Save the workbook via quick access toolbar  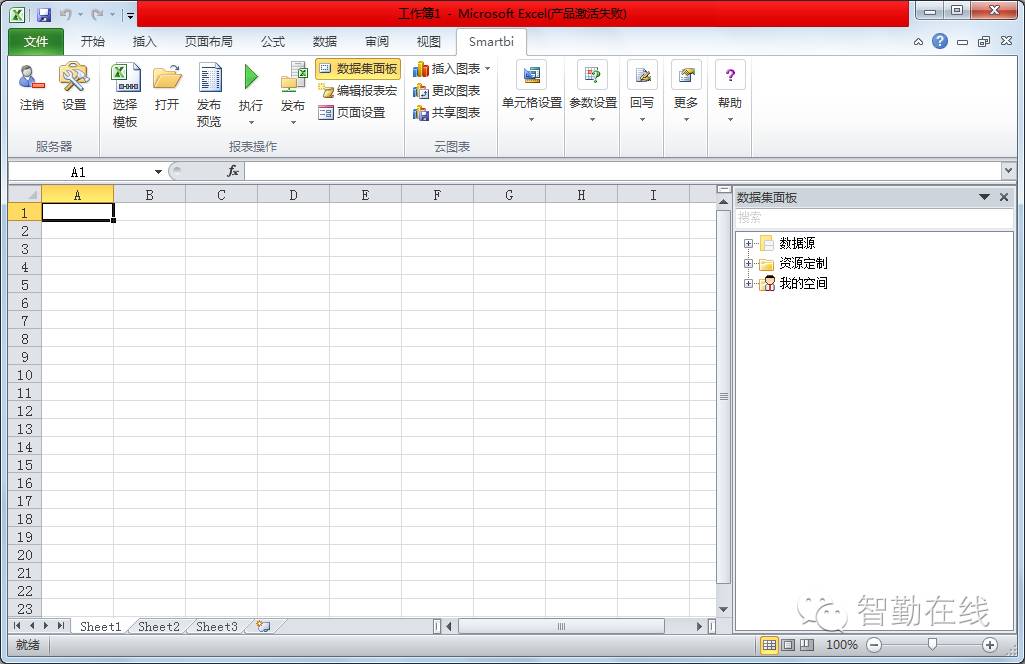[44, 14]
